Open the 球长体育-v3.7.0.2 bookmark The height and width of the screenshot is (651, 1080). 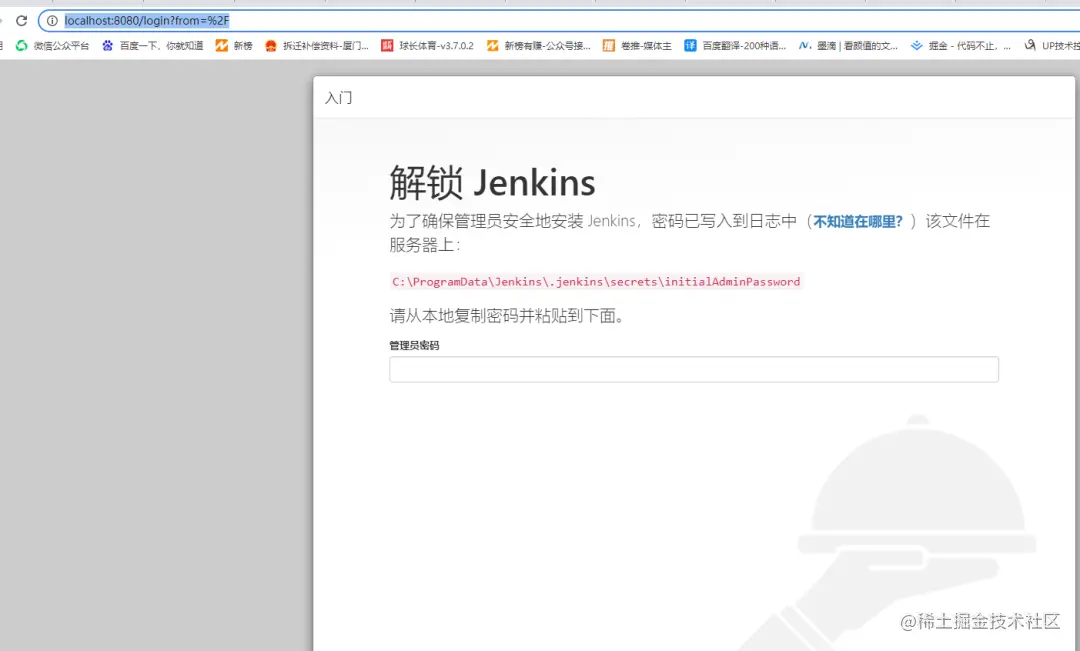click(428, 45)
